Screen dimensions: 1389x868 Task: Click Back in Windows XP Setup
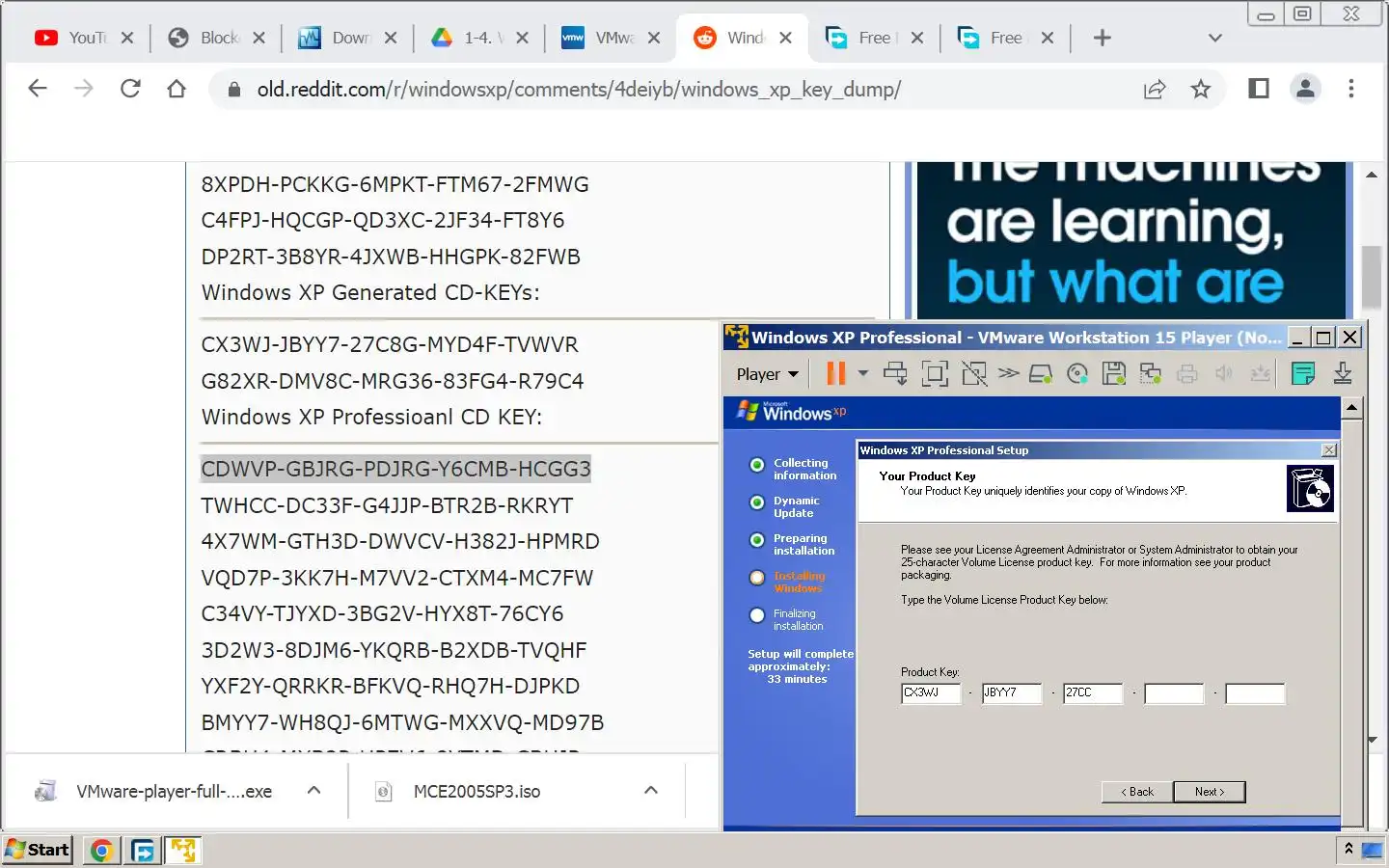tap(1137, 792)
